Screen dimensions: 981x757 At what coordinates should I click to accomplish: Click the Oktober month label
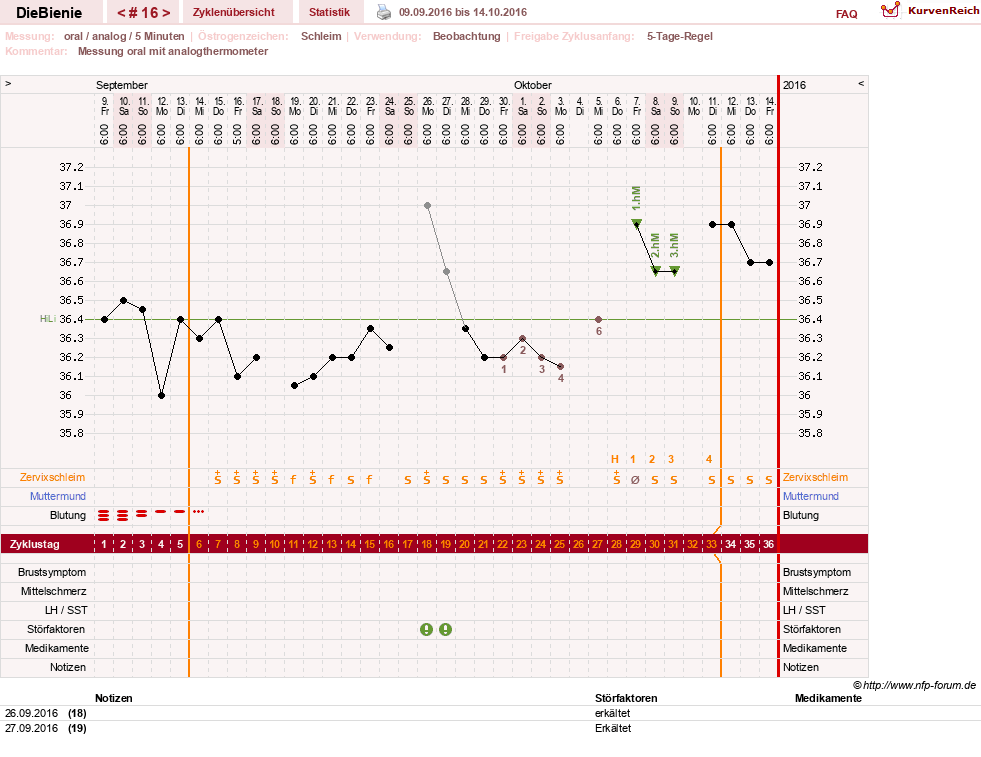click(x=532, y=85)
